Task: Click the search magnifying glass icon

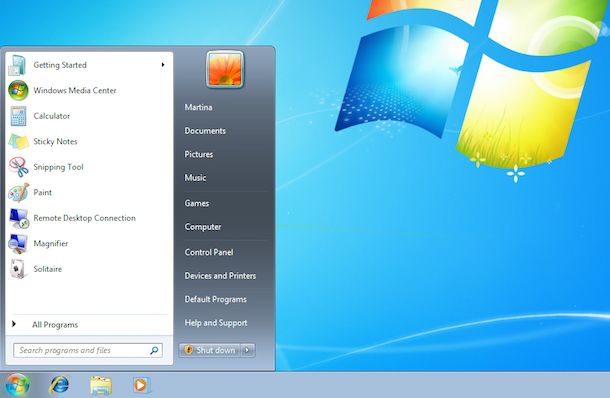Action: (154, 351)
